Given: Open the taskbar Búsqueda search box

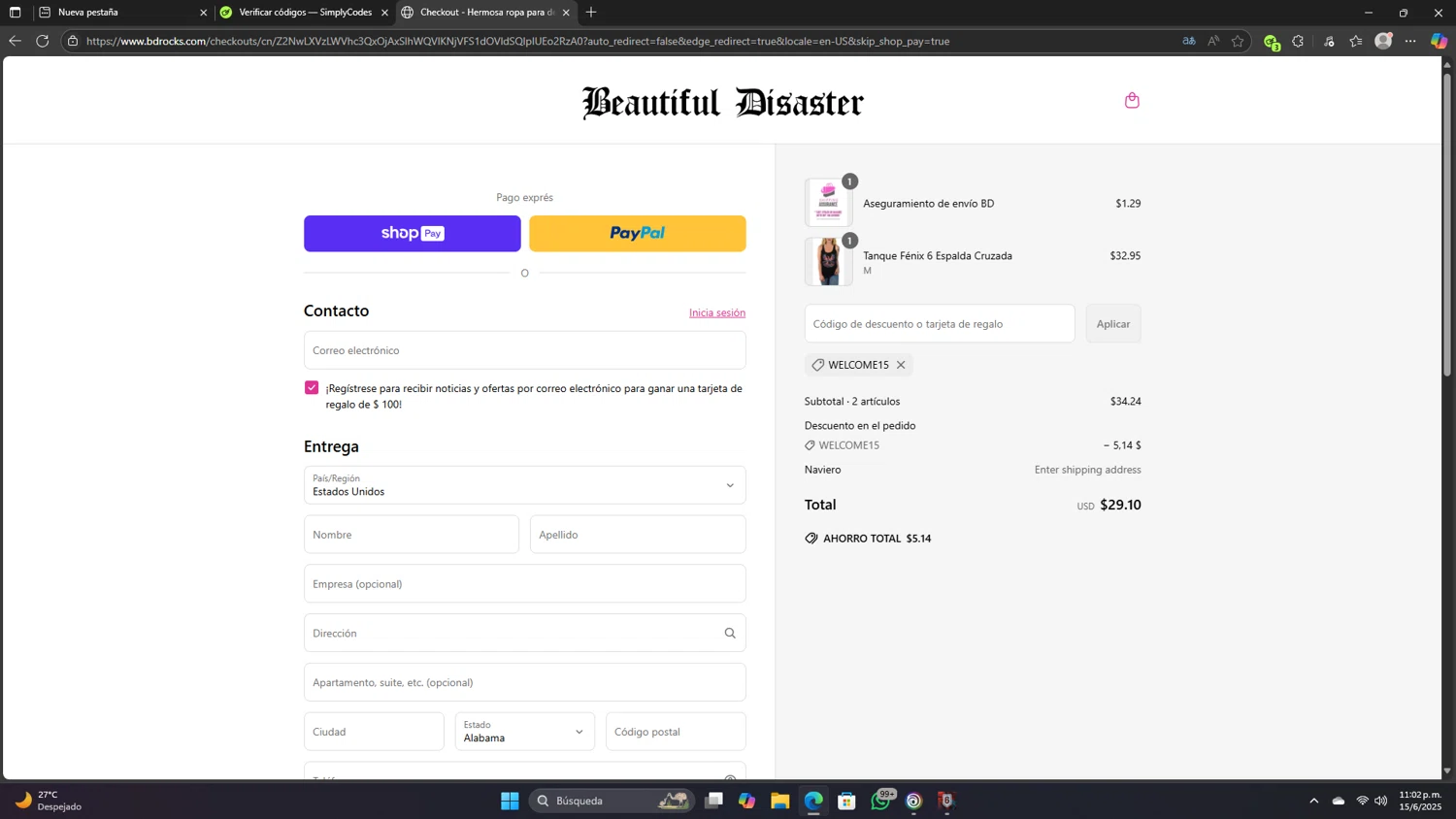Looking at the screenshot, I should point(612,801).
